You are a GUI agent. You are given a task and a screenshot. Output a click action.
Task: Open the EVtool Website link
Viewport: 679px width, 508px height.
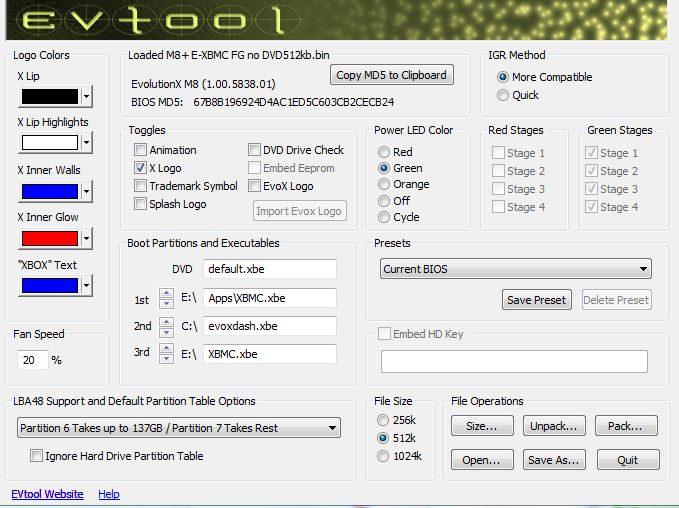point(47,494)
